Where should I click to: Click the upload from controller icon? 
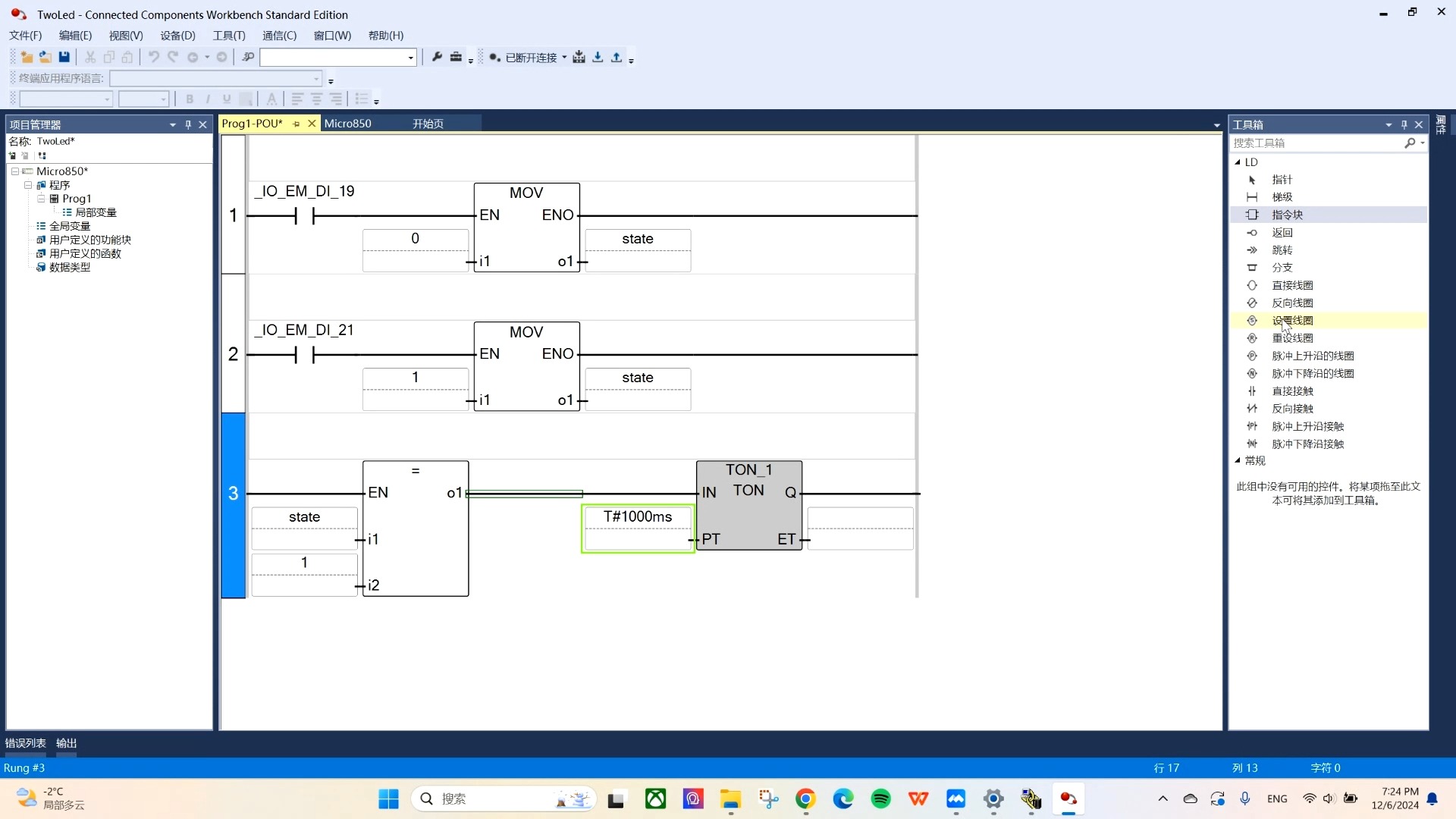(x=617, y=57)
